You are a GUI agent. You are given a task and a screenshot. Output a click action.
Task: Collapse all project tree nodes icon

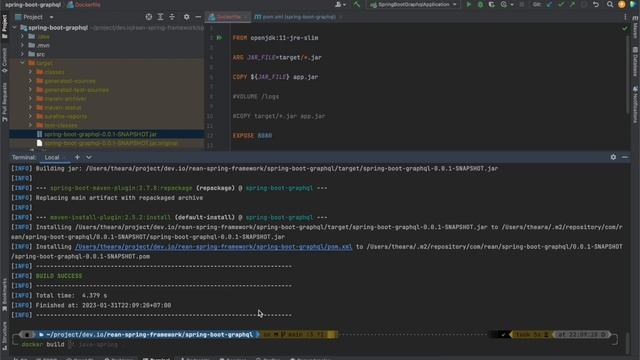[172, 17]
